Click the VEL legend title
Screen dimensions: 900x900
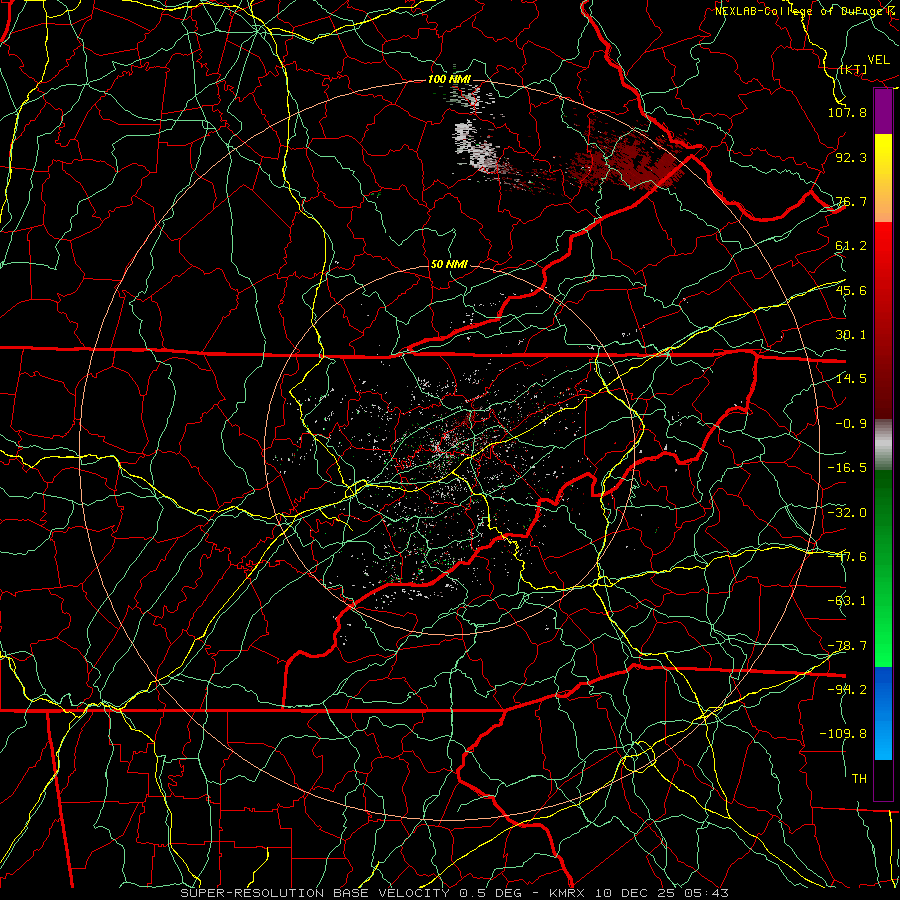(x=878, y=59)
